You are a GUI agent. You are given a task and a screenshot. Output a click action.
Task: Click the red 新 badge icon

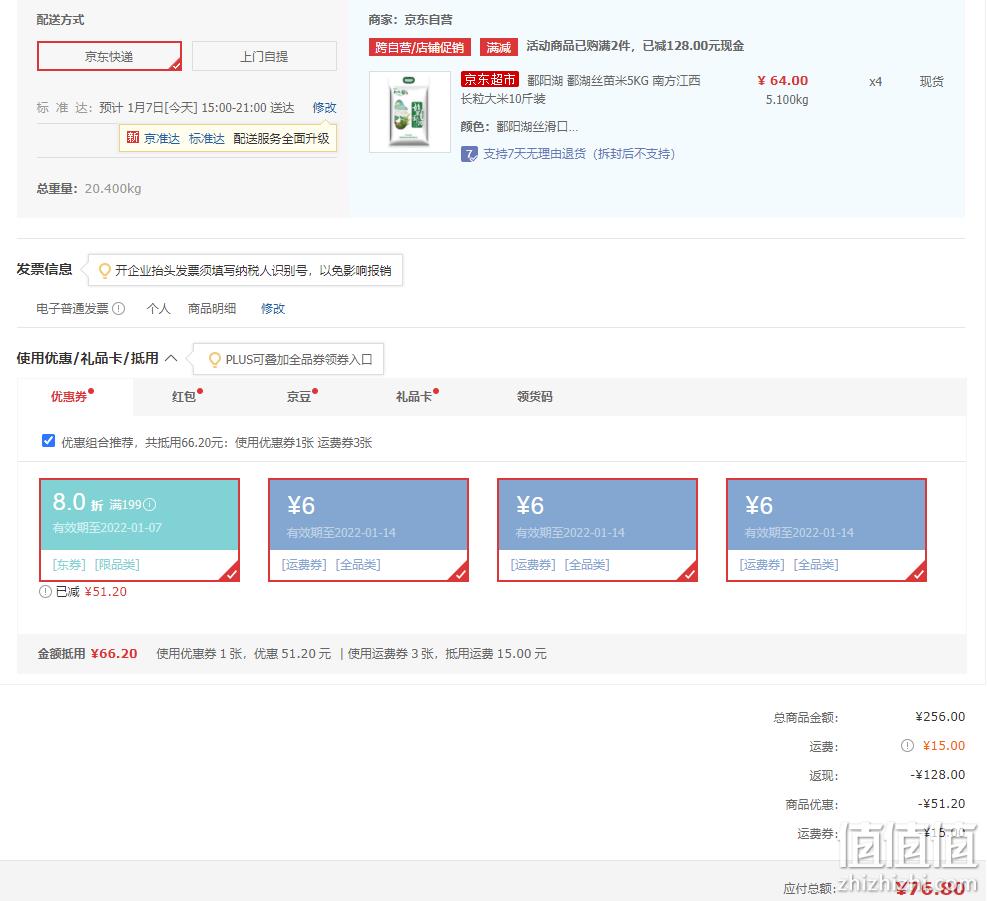pyautogui.click(x=133, y=137)
